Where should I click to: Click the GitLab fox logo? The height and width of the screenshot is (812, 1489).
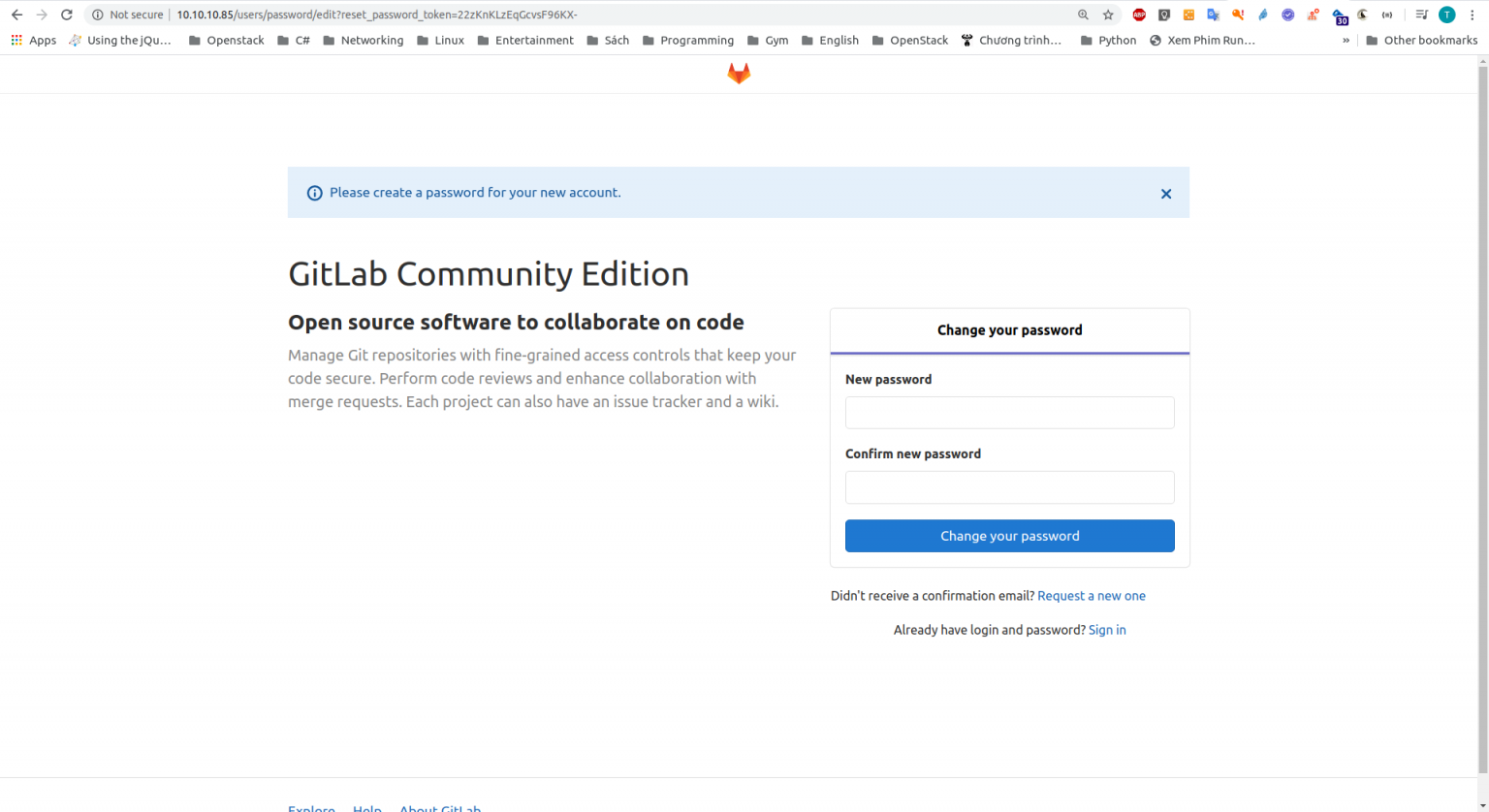tap(739, 74)
